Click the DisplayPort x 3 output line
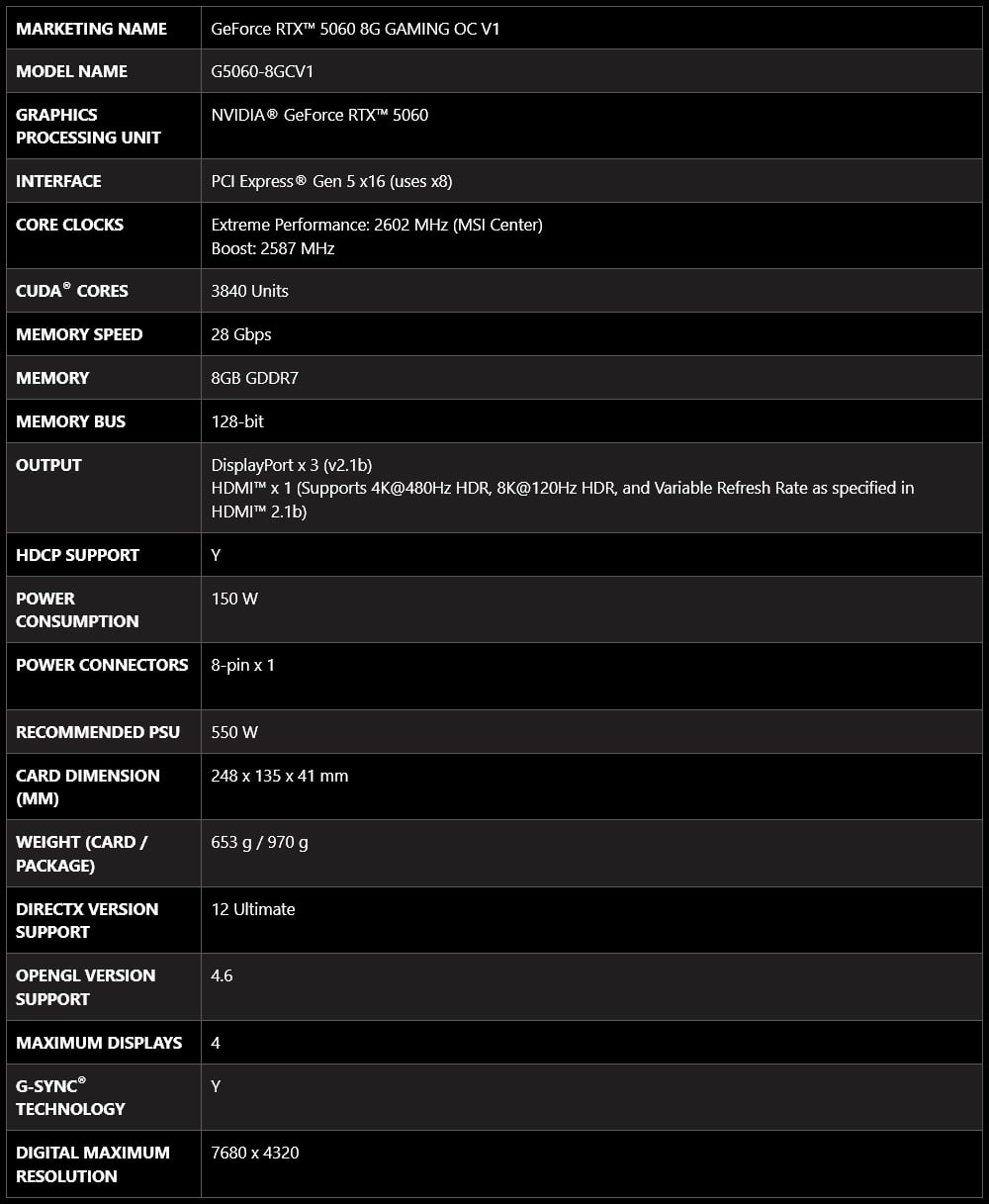The height and width of the screenshot is (1204, 989). click(x=292, y=465)
